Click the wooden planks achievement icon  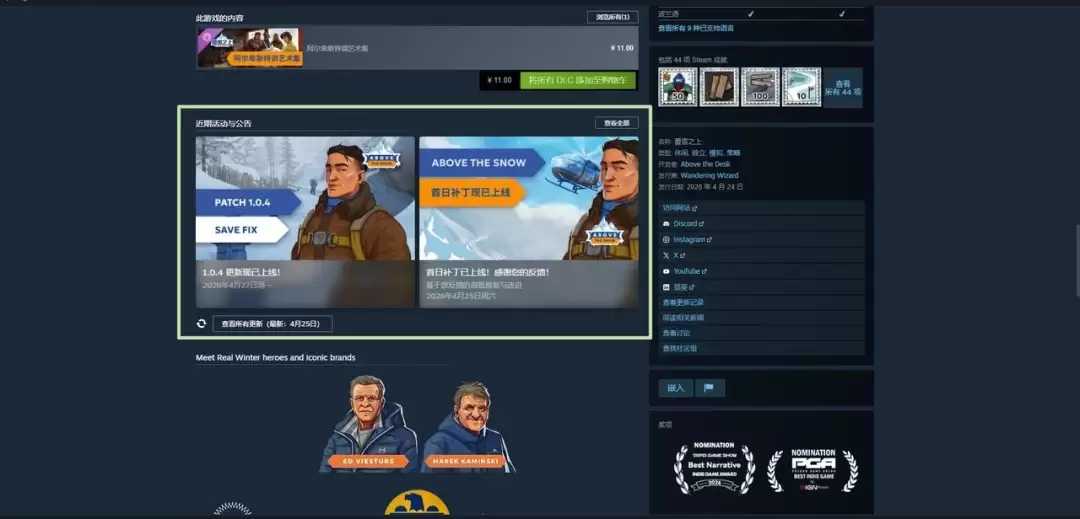click(x=719, y=87)
